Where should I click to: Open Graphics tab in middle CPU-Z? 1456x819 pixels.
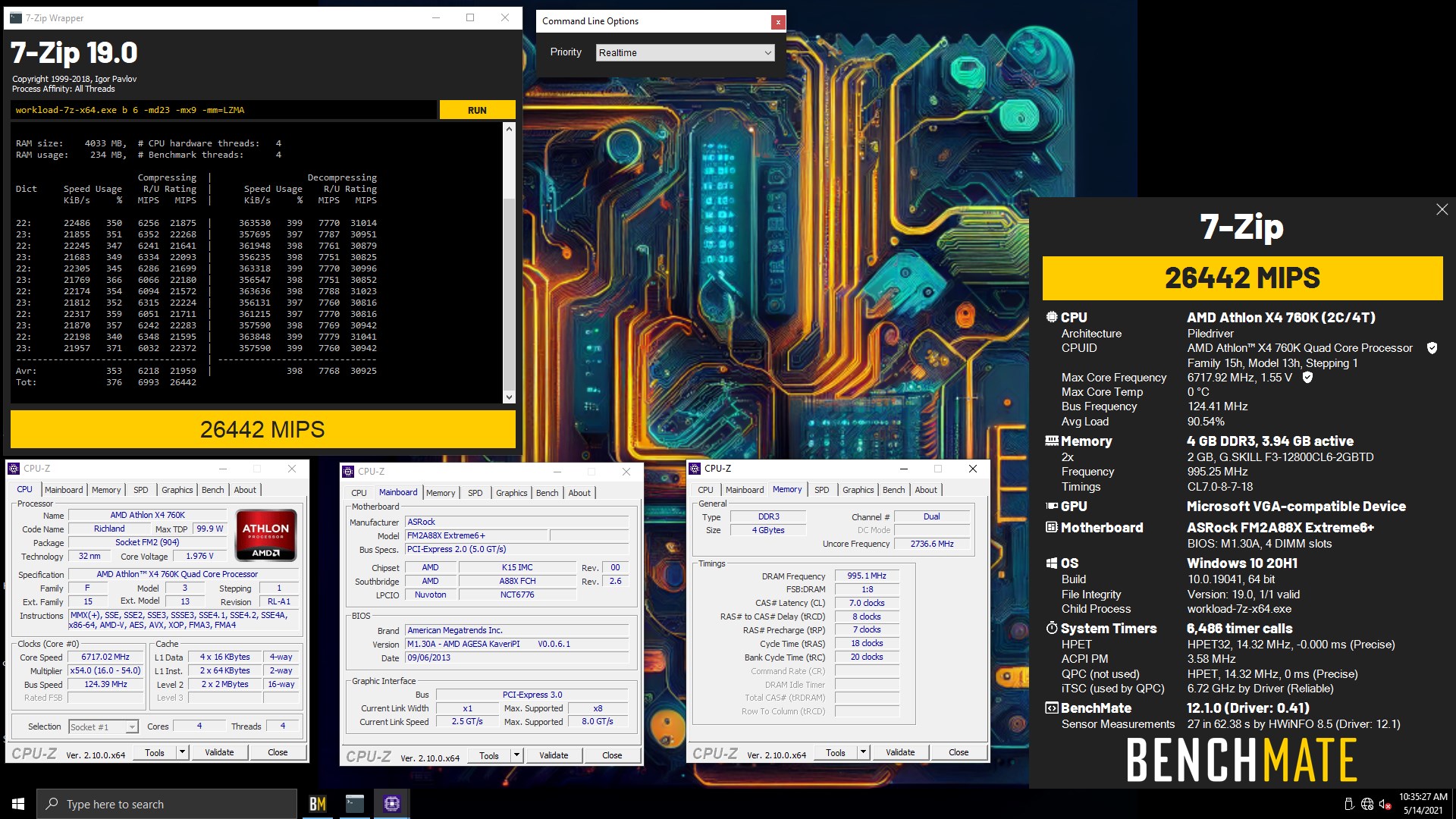pos(512,493)
